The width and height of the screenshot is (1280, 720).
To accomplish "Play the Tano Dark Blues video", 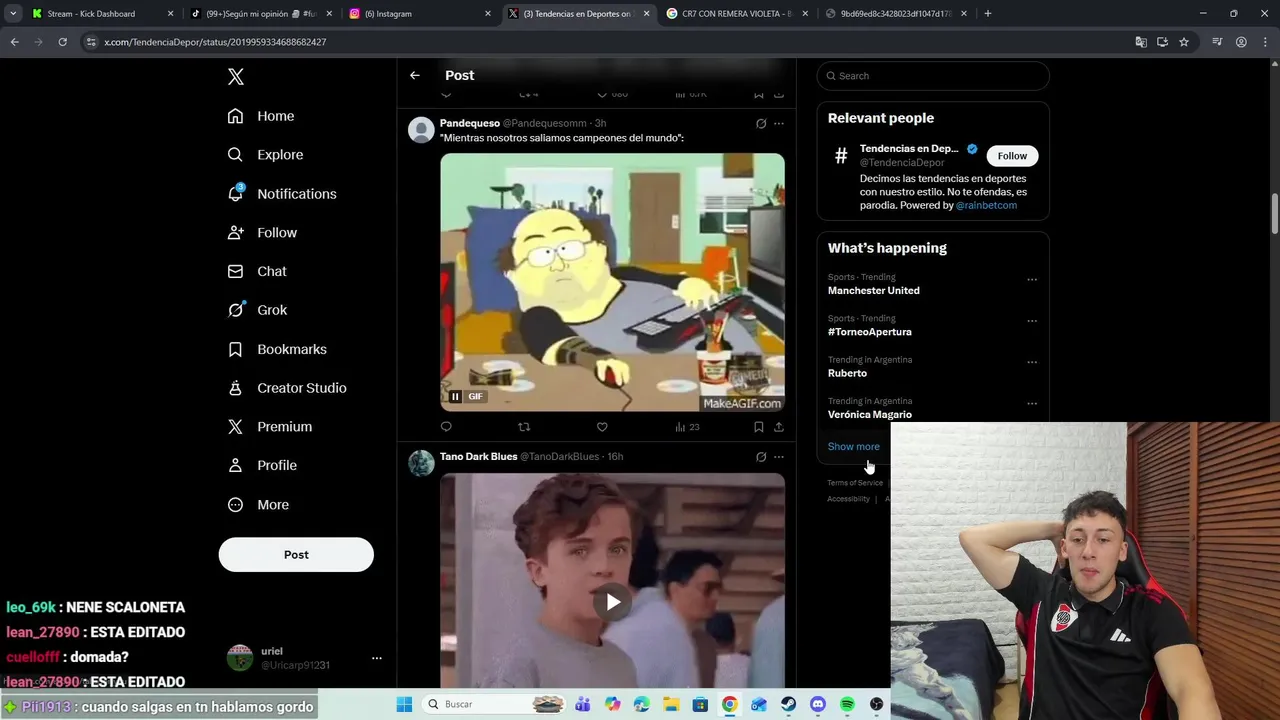I will click(x=613, y=602).
